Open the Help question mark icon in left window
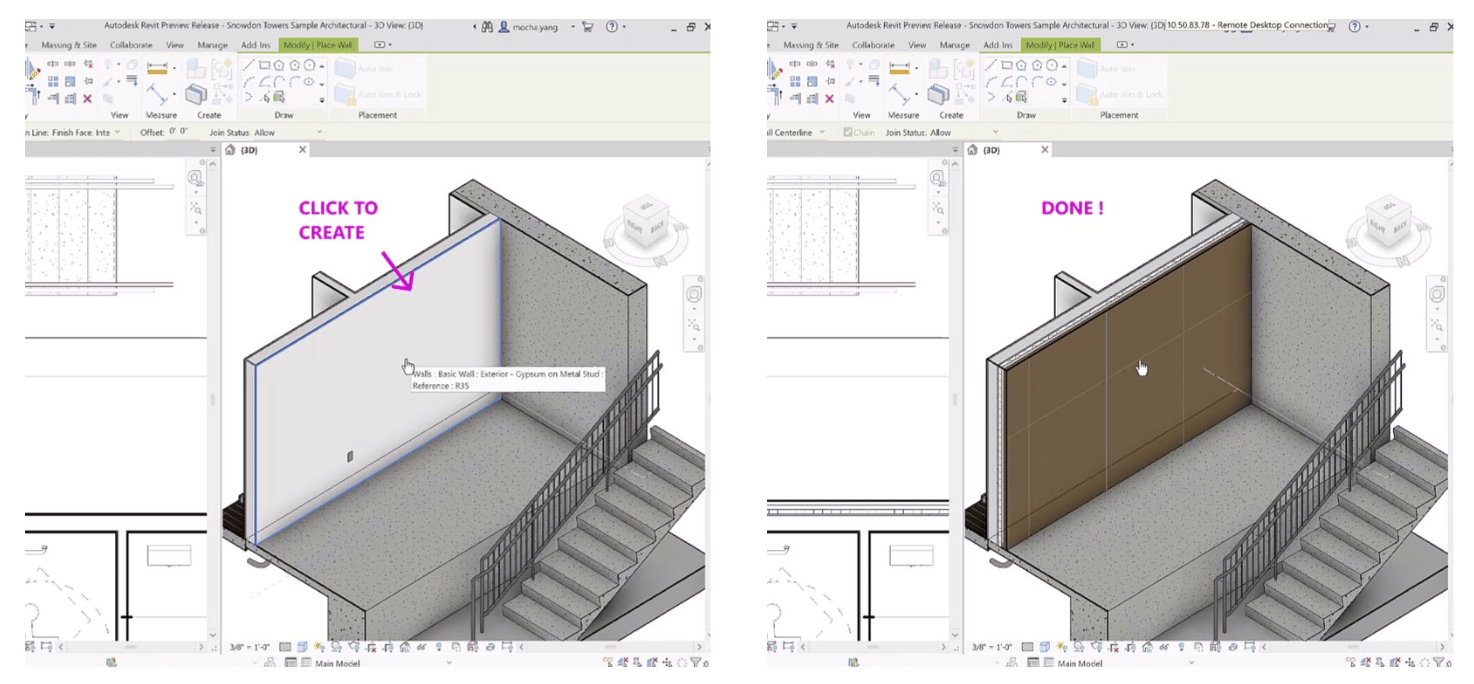Image resolution: width=1474 pixels, height=684 pixels. point(611,27)
